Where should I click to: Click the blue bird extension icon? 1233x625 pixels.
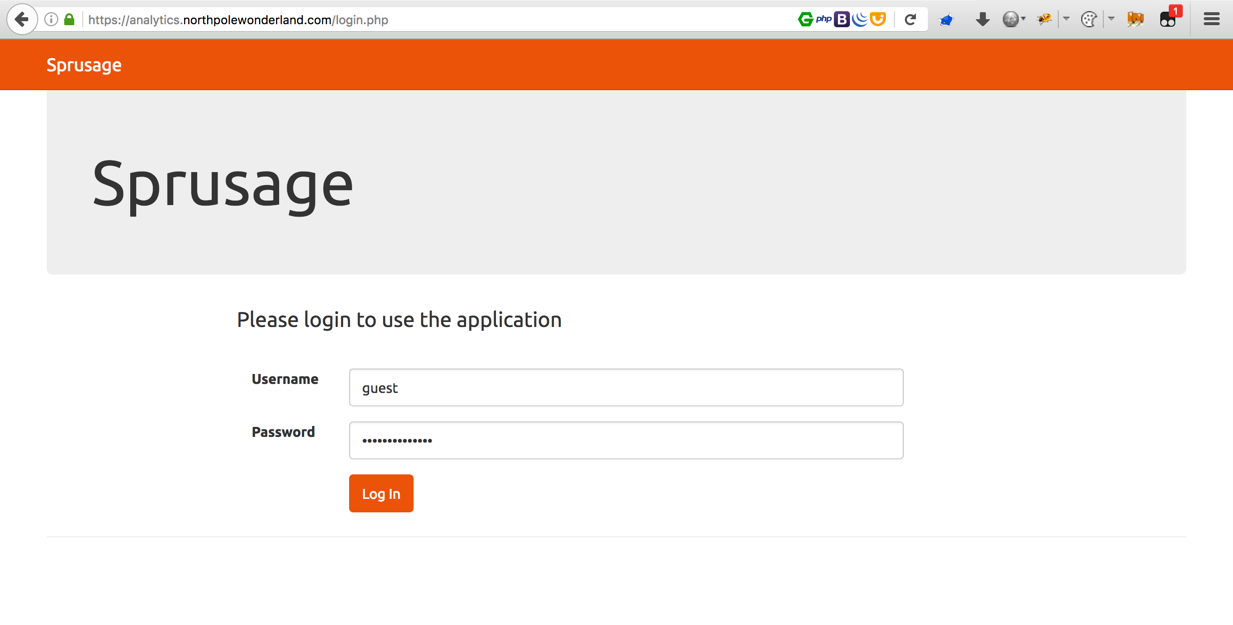946,19
